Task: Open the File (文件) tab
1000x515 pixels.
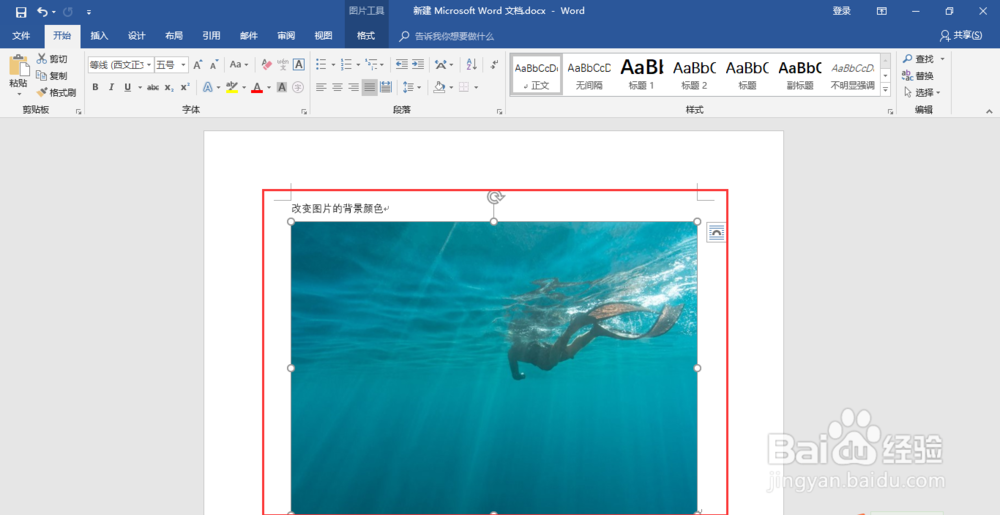Action: (x=21, y=36)
